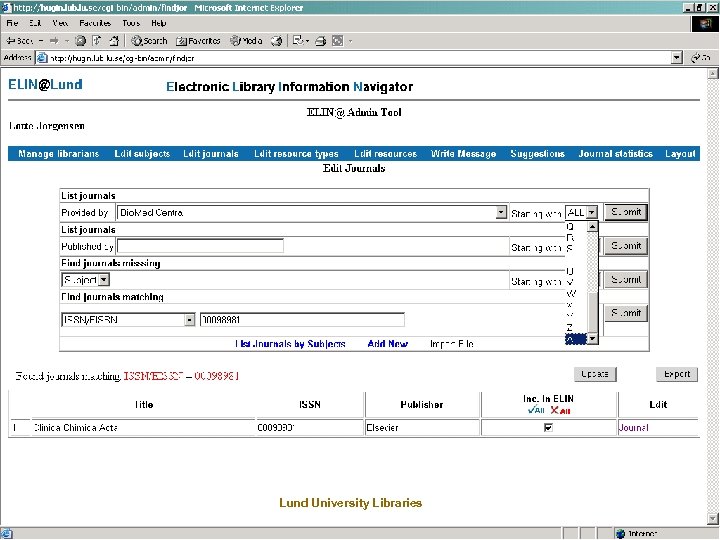
Task: Click the Edit page icon beside Print
Action: pos(338,41)
